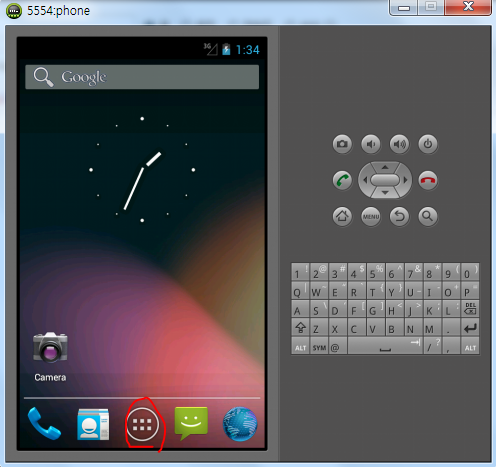The height and width of the screenshot is (467, 496).
Task: Click the P key
Action: 470,290
